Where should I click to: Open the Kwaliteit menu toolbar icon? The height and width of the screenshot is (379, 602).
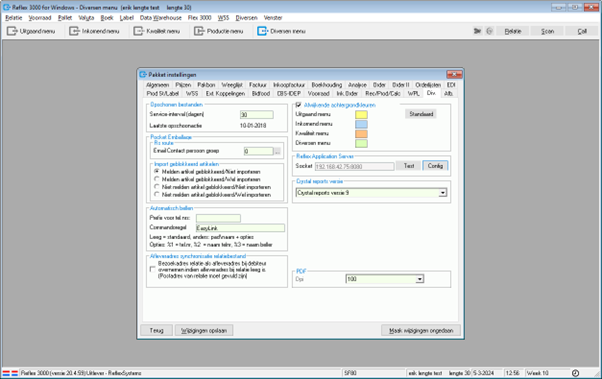tap(139, 31)
